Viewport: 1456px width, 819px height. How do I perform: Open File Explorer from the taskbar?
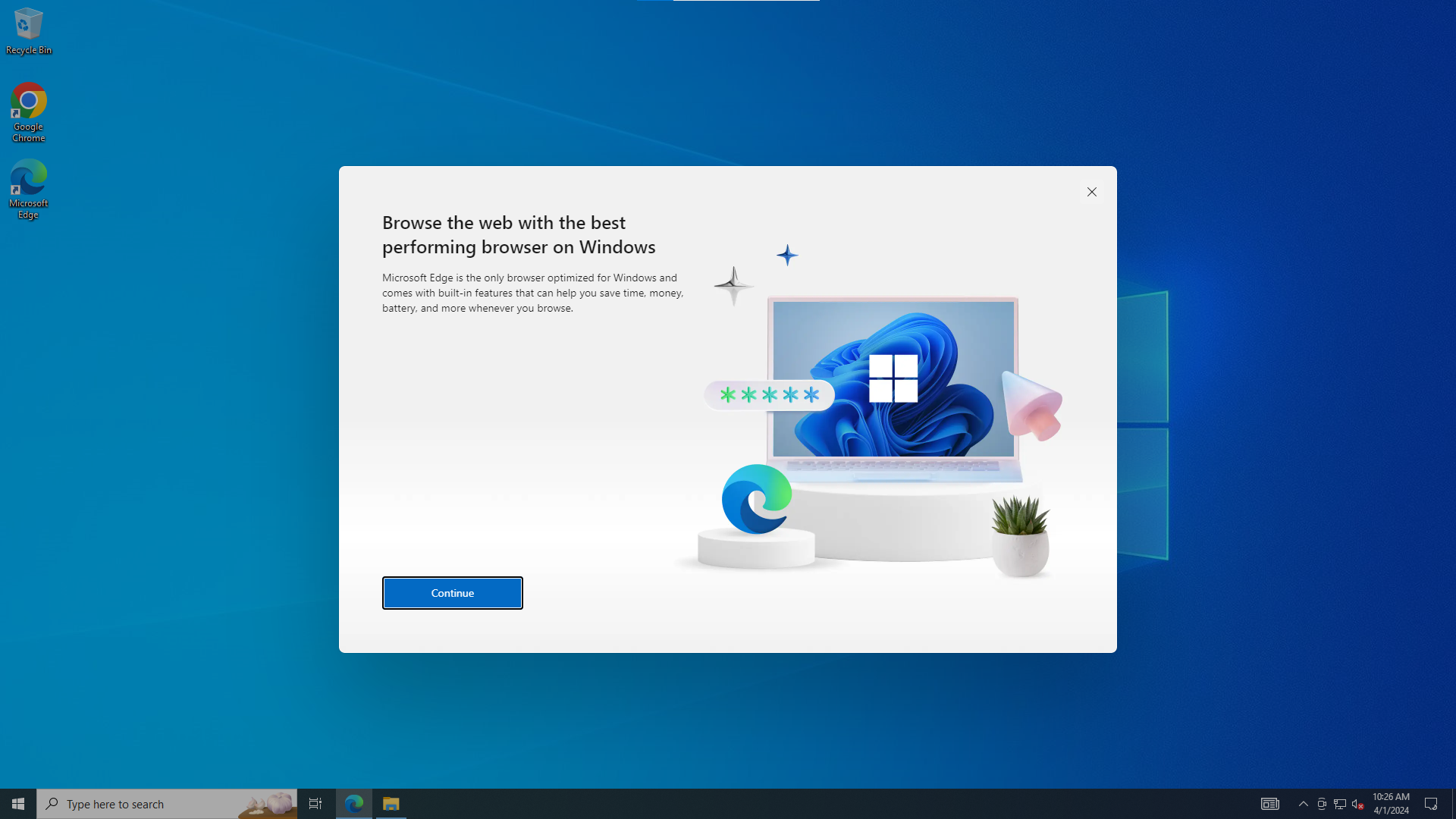tap(391, 804)
